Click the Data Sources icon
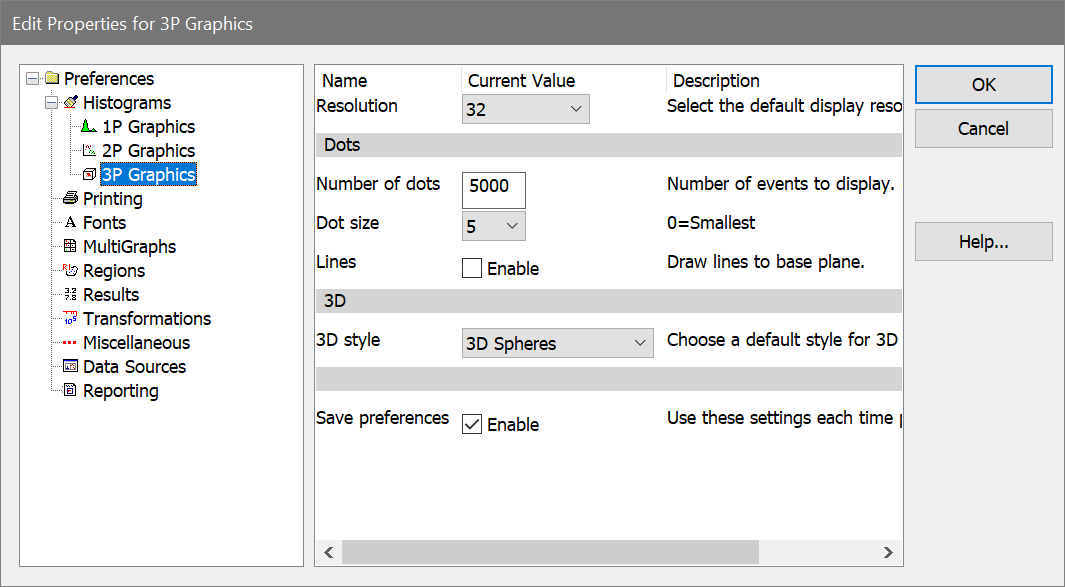This screenshot has width=1065, height=587. click(70, 367)
